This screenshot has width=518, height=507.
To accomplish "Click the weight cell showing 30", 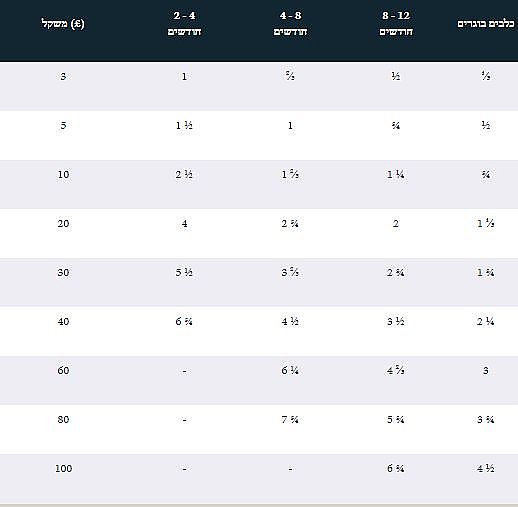I will 63,272.
